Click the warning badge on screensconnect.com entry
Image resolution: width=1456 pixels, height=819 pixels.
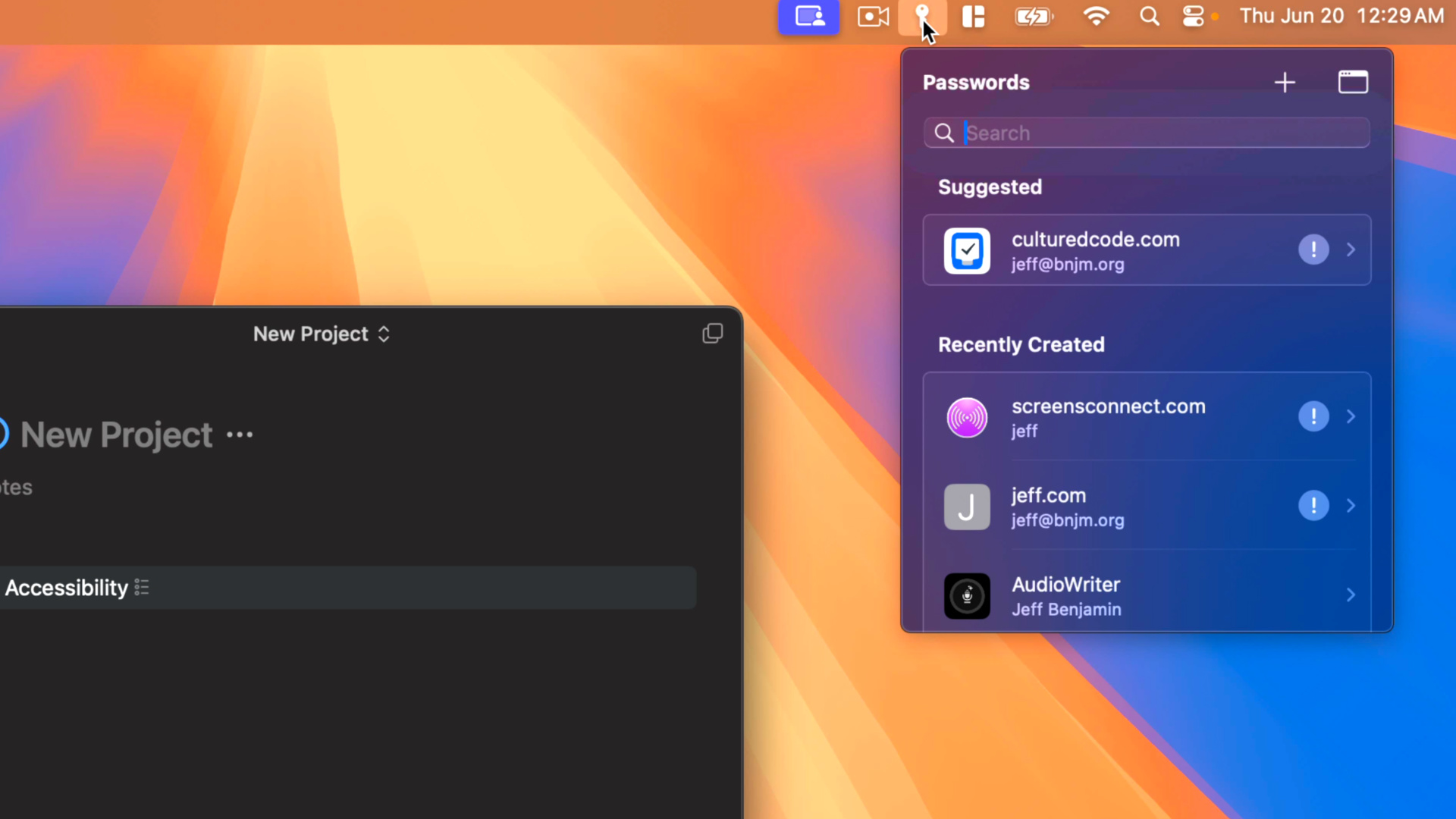(x=1313, y=416)
